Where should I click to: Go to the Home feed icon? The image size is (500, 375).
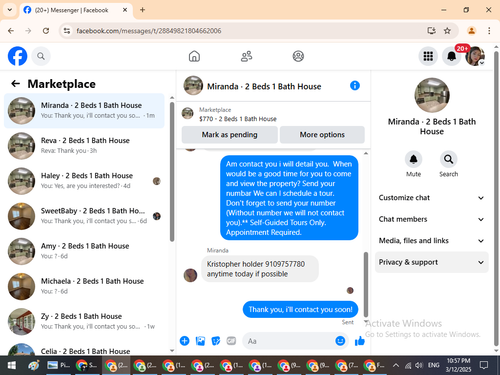[194, 56]
